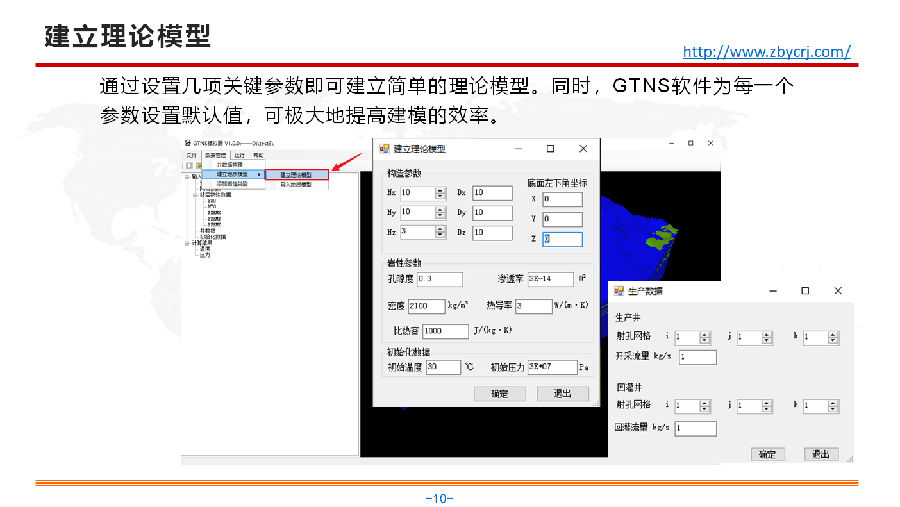900x507 pixels.
Task: Click the 生产井 k grid stepper
Action: coord(833,338)
